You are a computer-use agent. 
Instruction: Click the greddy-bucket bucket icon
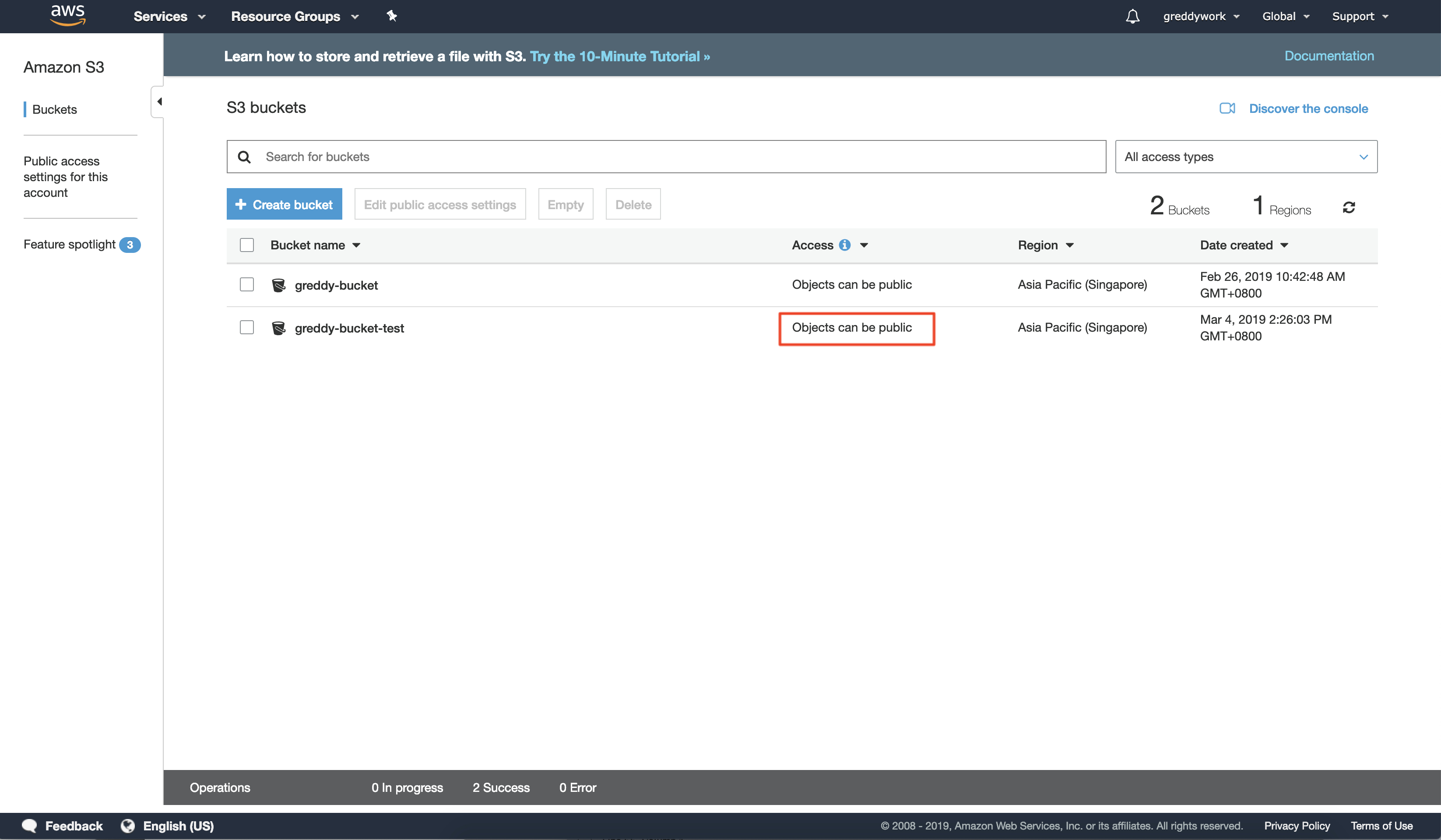278,285
